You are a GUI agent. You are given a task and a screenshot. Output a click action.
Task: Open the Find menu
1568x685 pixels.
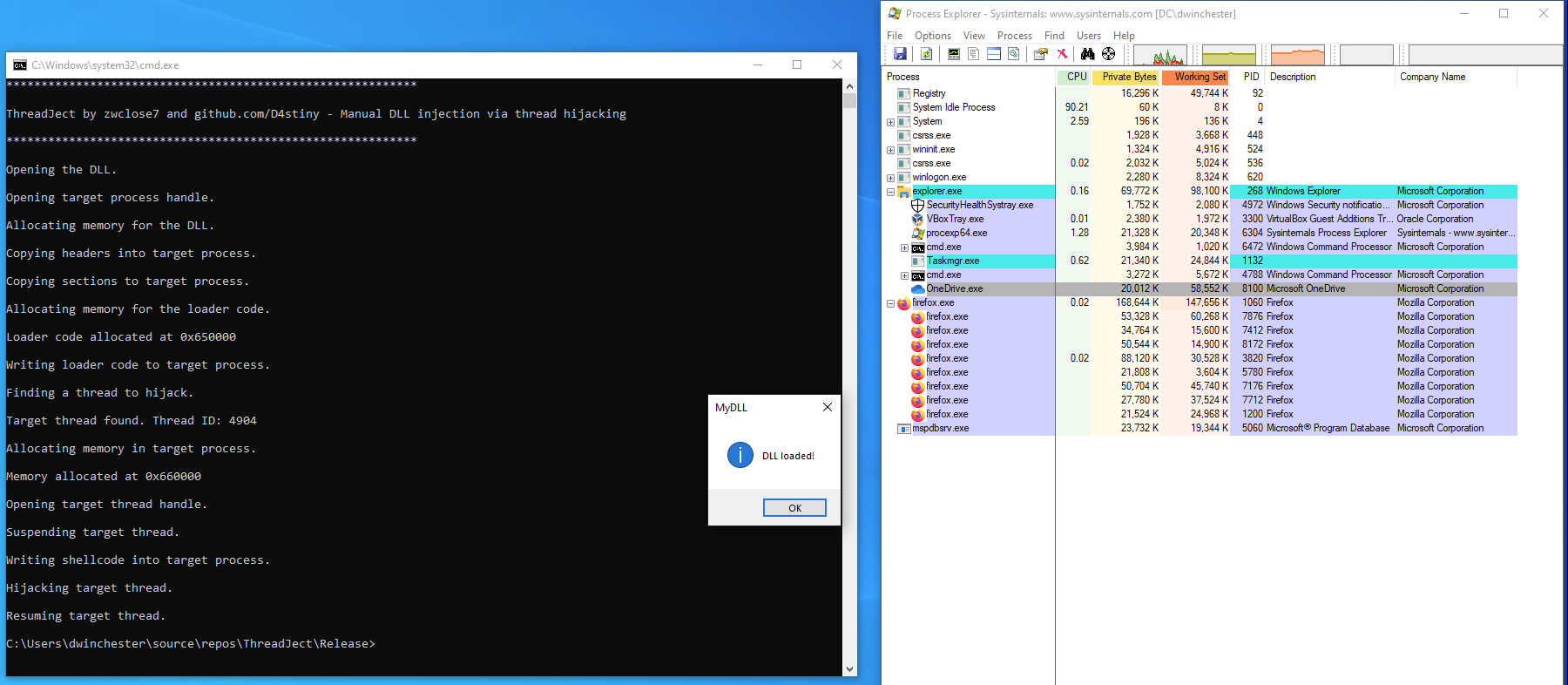1054,36
